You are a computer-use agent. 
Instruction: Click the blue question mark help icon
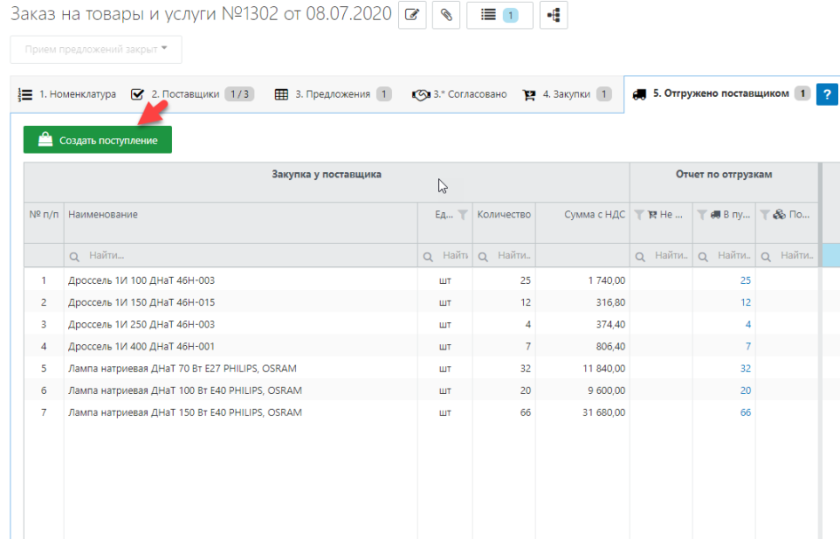coord(826,95)
